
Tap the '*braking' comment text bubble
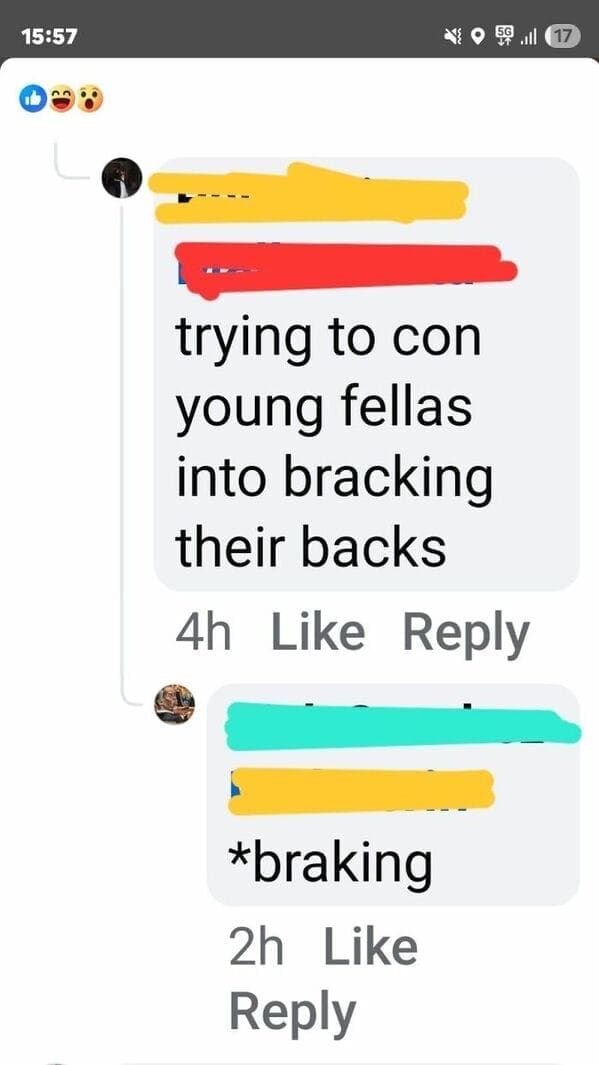click(393, 795)
